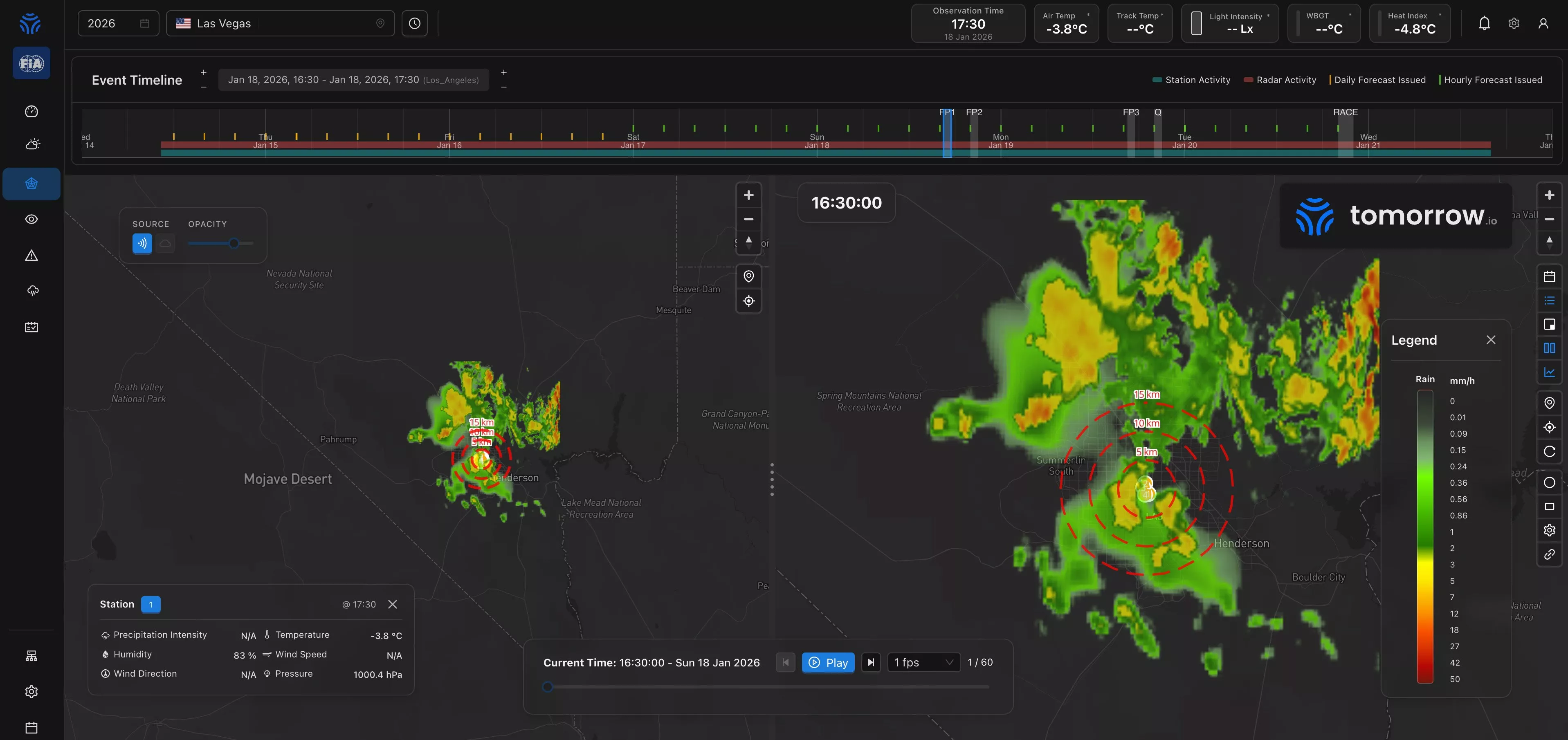Click the Observation Time 17:30 card
The width and height of the screenshot is (1568, 740).
tap(968, 23)
